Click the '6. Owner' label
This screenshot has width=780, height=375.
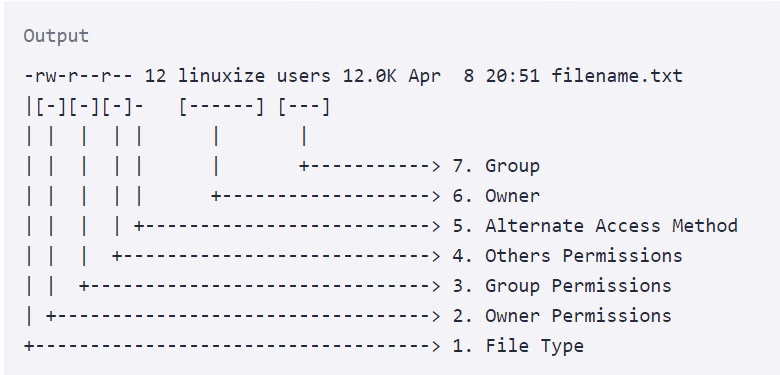pyautogui.click(x=496, y=196)
